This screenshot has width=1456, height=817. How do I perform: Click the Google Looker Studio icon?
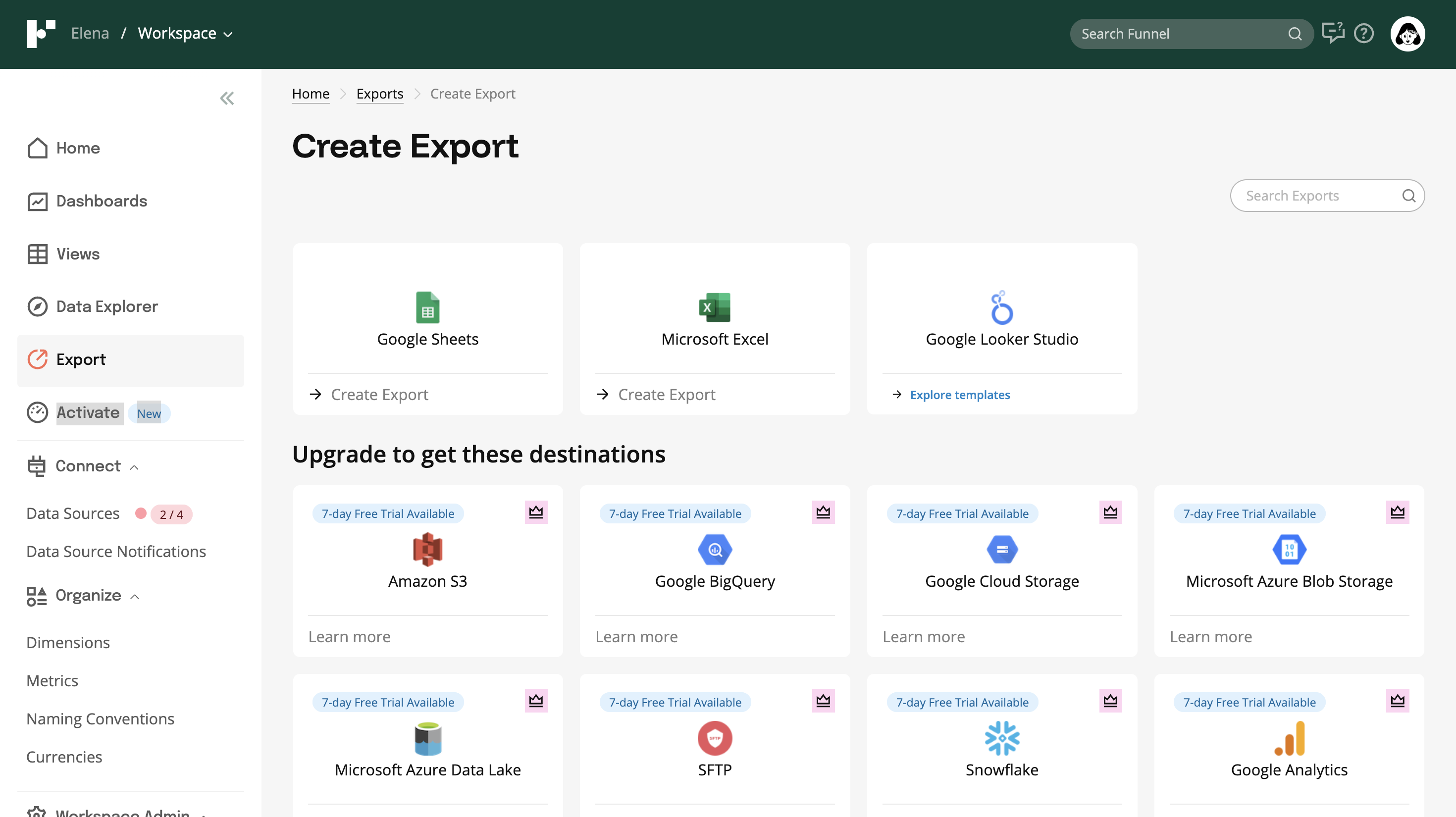point(1001,307)
